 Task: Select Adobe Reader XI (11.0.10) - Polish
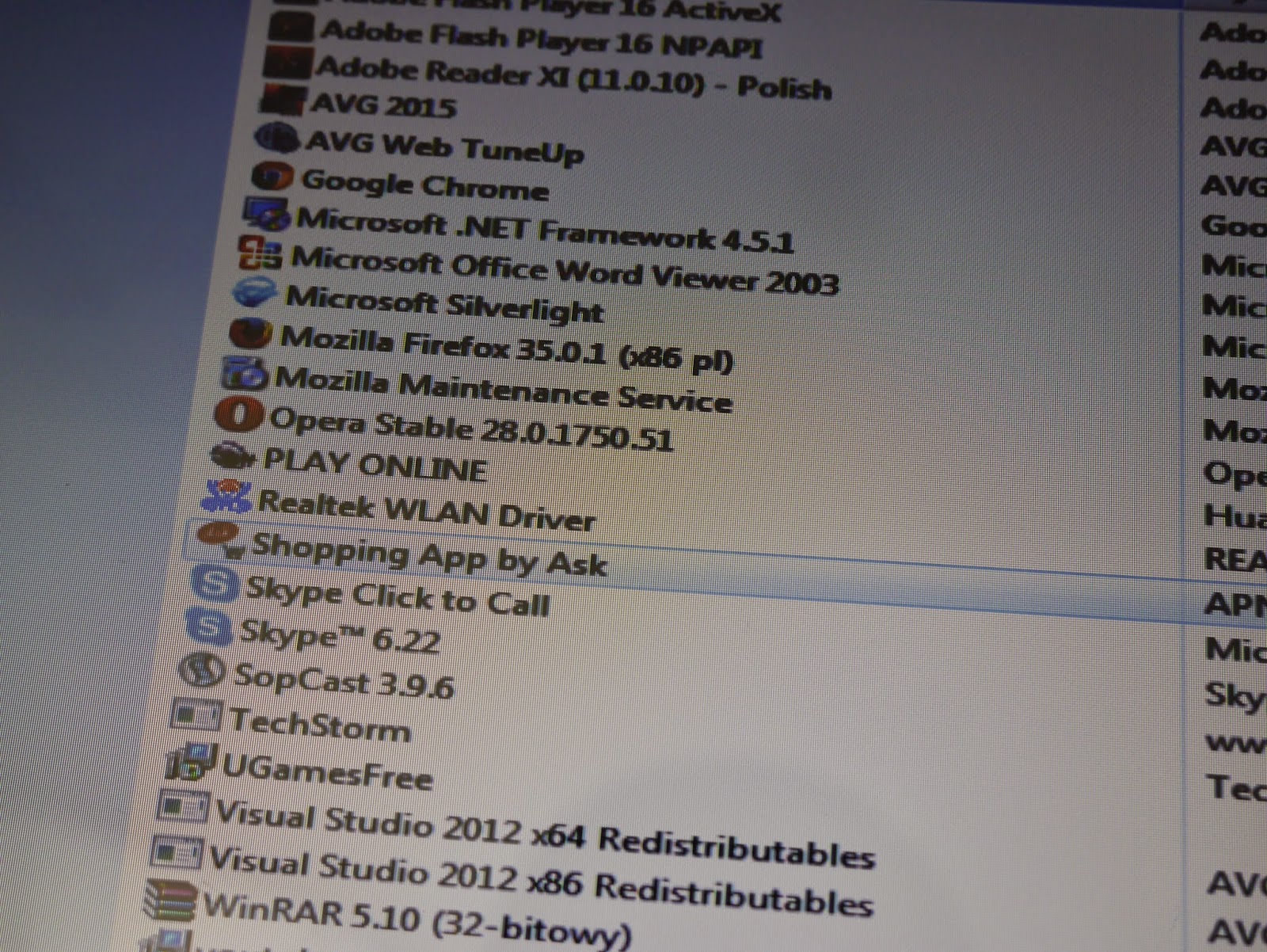point(573,78)
